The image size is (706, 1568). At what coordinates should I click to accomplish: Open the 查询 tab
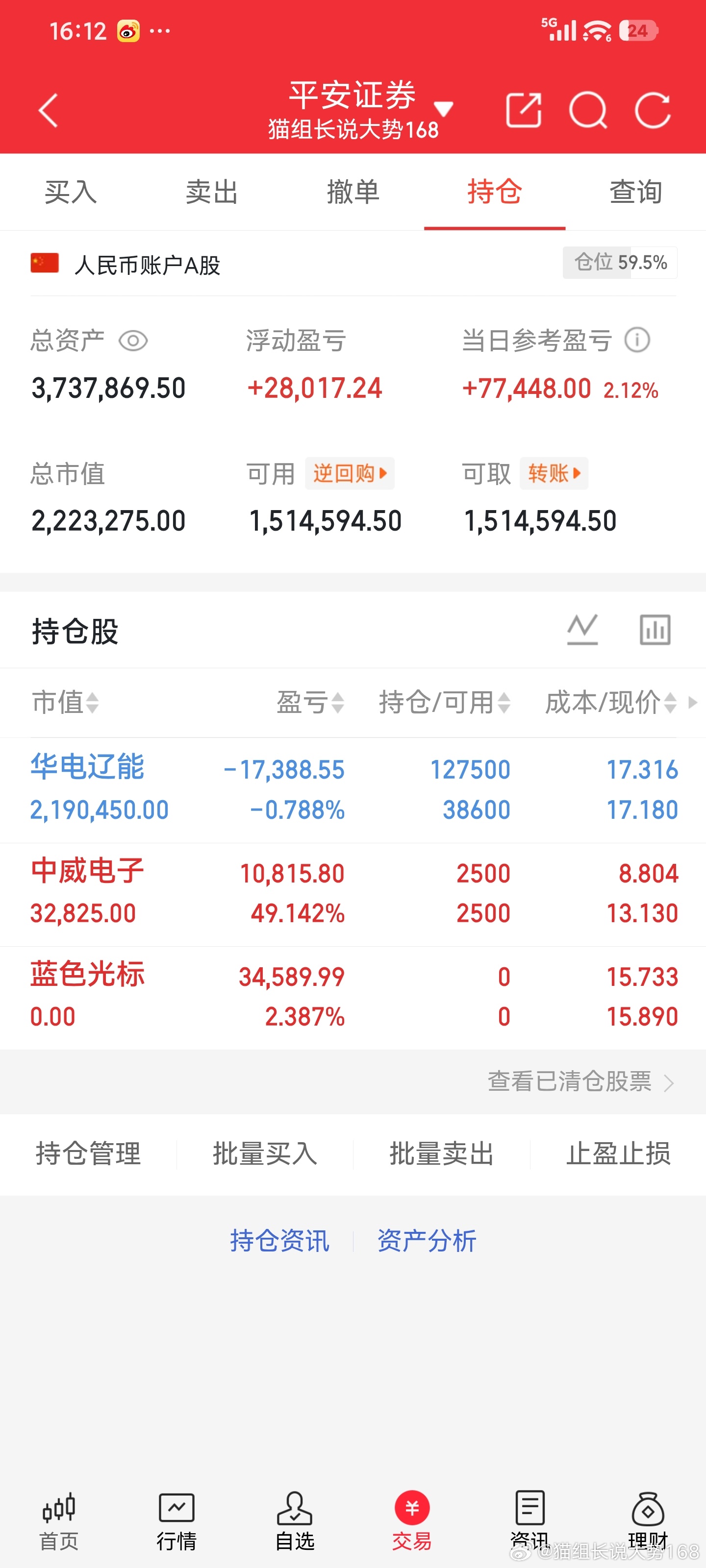coord(636,192)
